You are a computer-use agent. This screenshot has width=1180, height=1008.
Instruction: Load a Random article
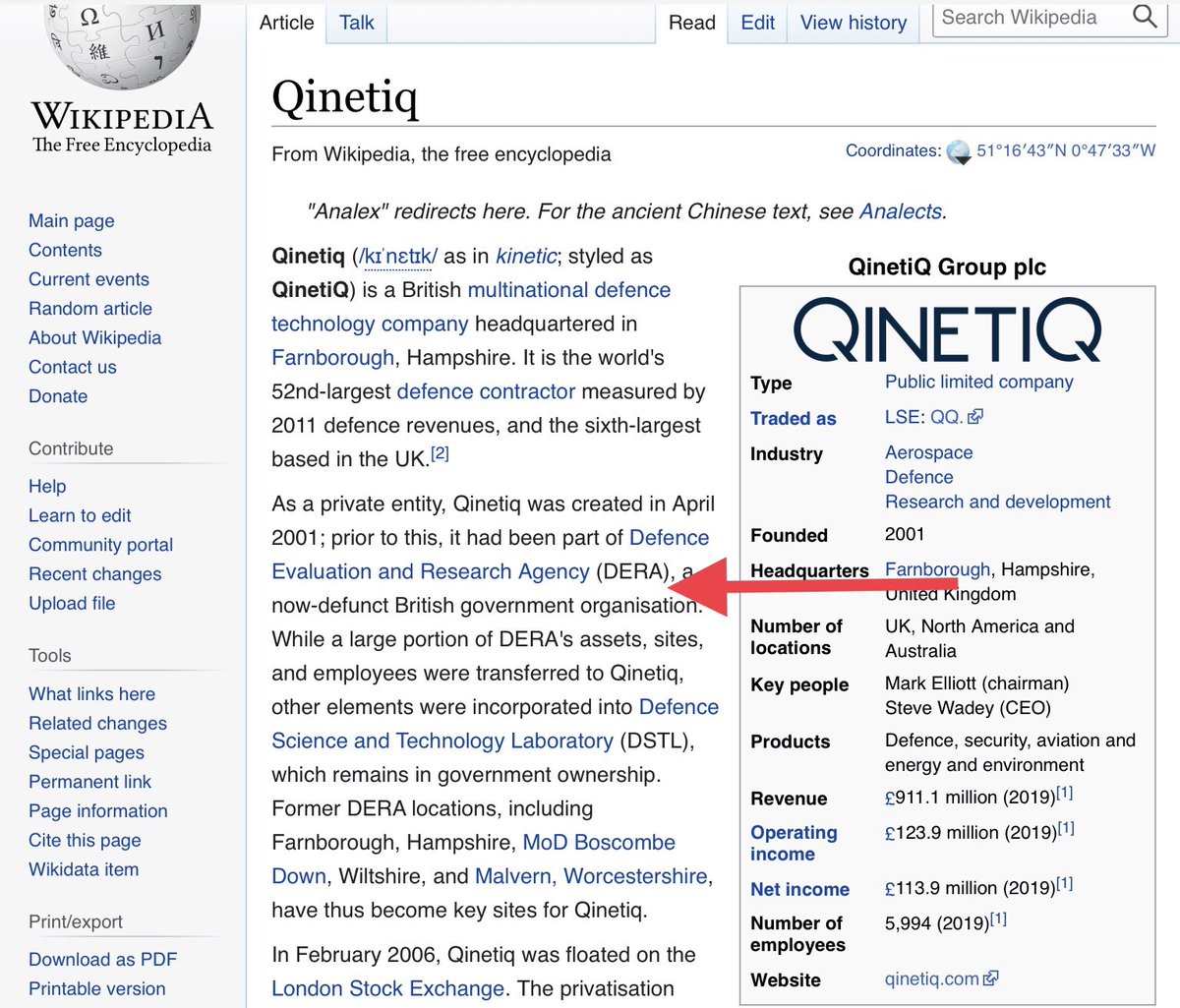[90, 308]
